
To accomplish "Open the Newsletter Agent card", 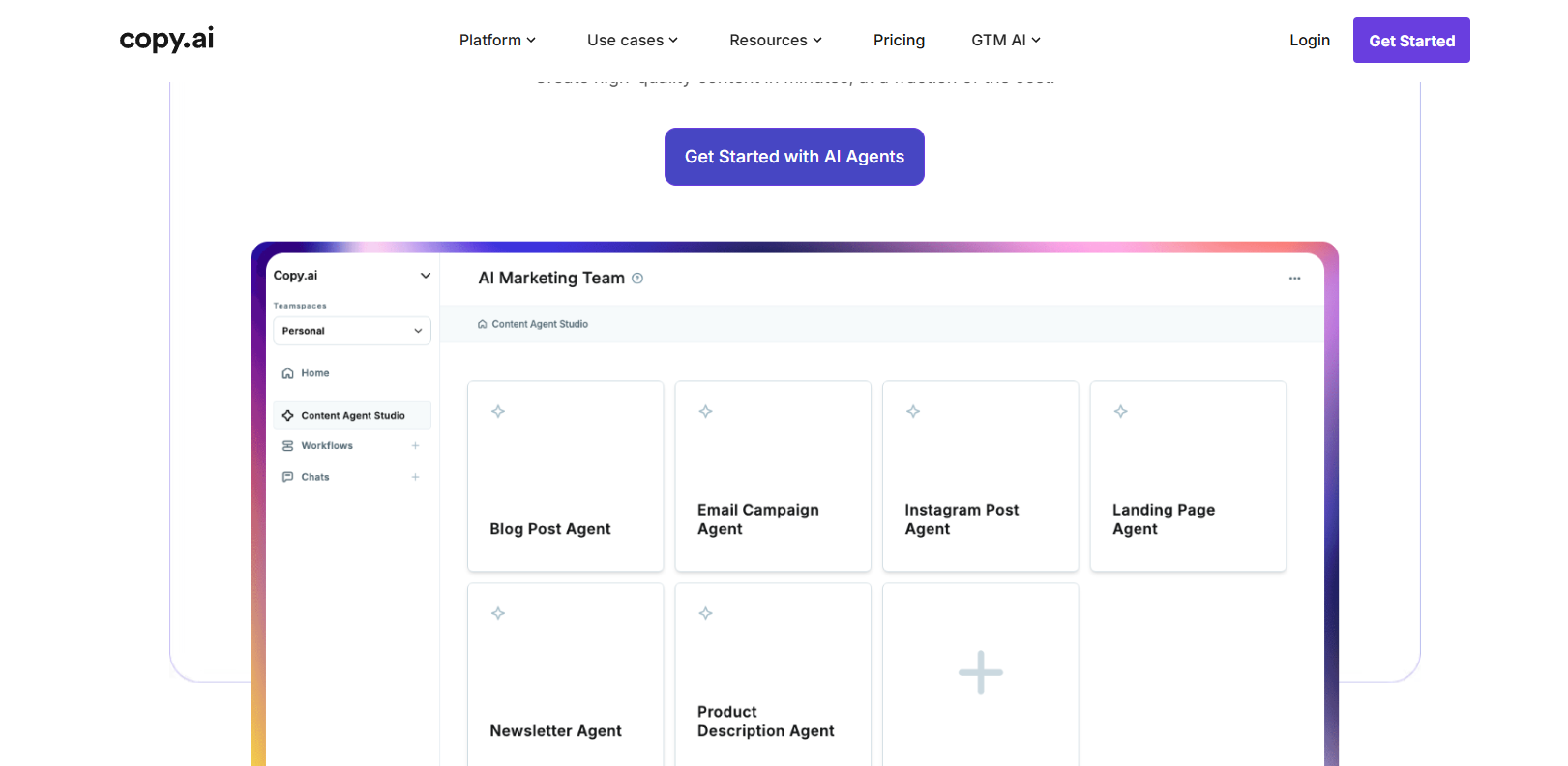I will click(566, 675).
